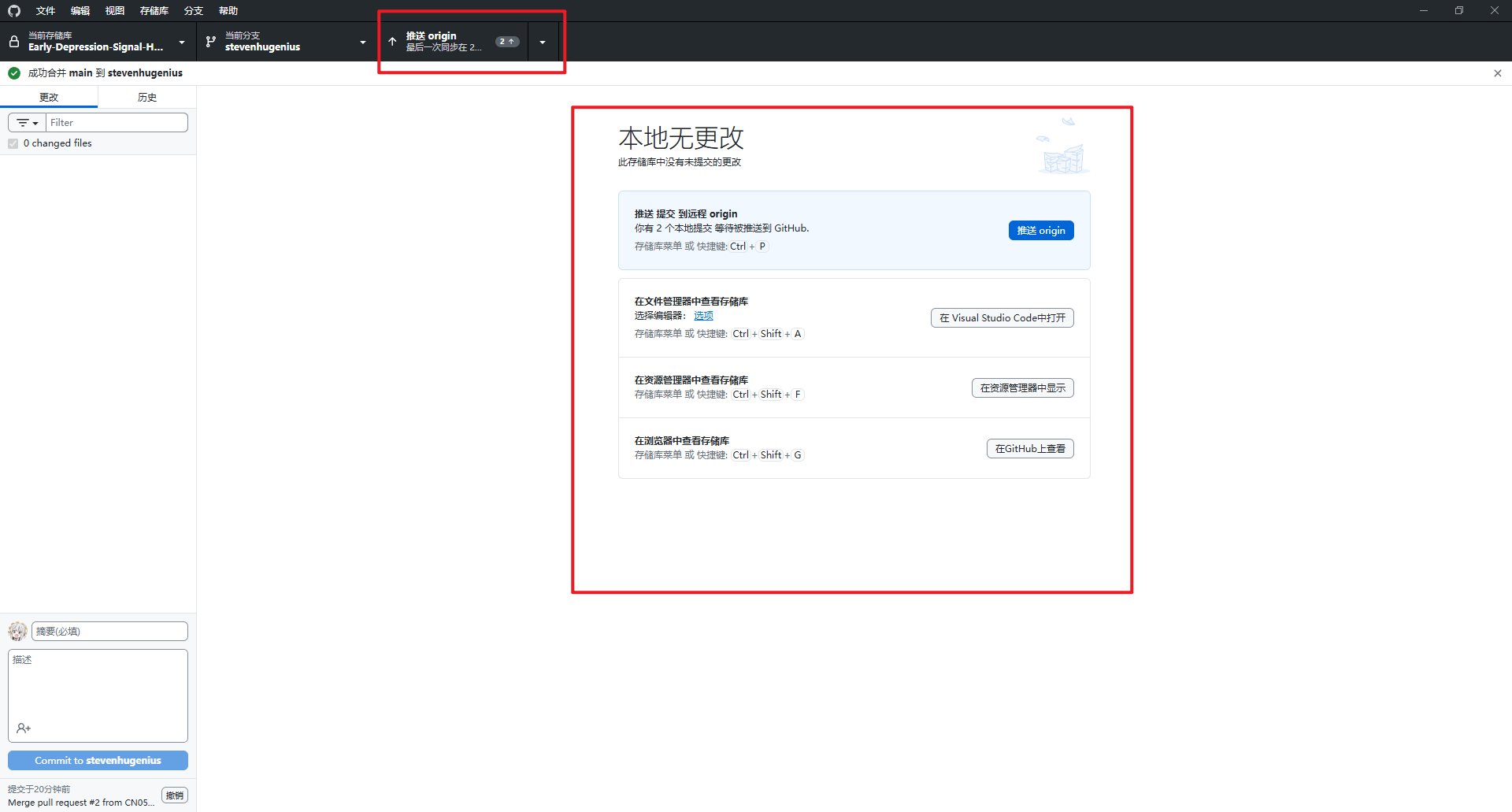The image size is (1512, 812).
Task: Open the push origin options dropdown arrow
Action: (x=543, y=42)
